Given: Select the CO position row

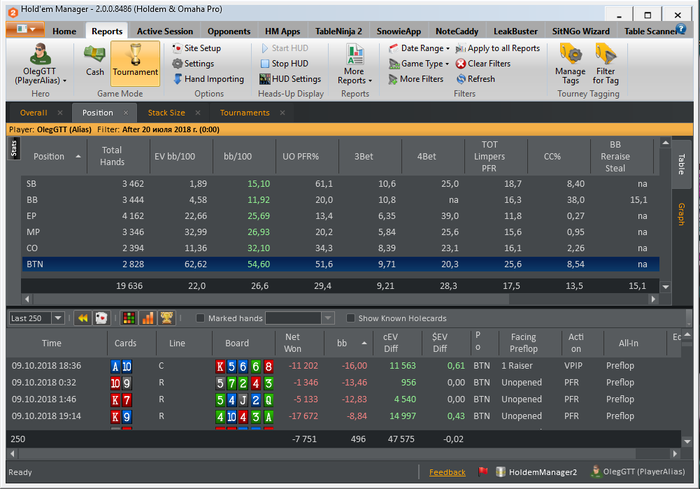Looking at the screenshot, I should click(x=340, y=248).
